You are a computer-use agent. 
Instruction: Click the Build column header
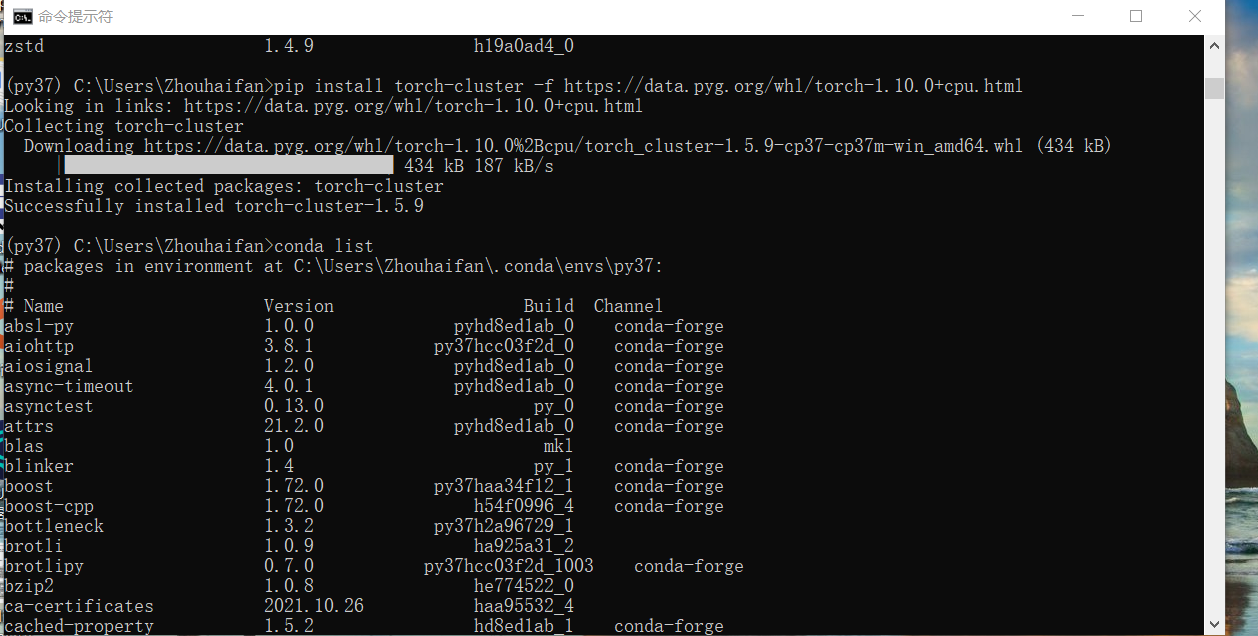coord(548,305)
